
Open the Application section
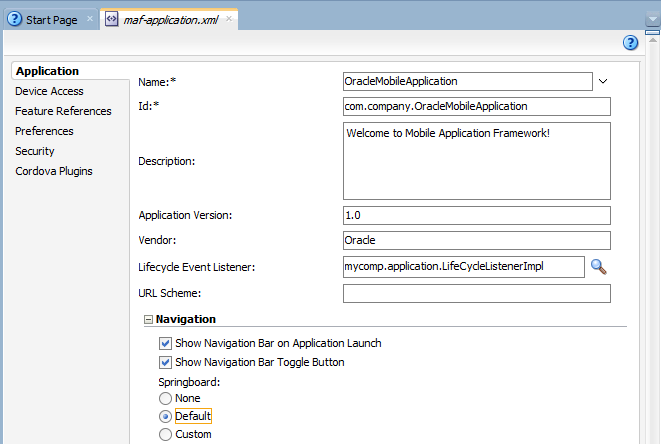click(48, 71)
